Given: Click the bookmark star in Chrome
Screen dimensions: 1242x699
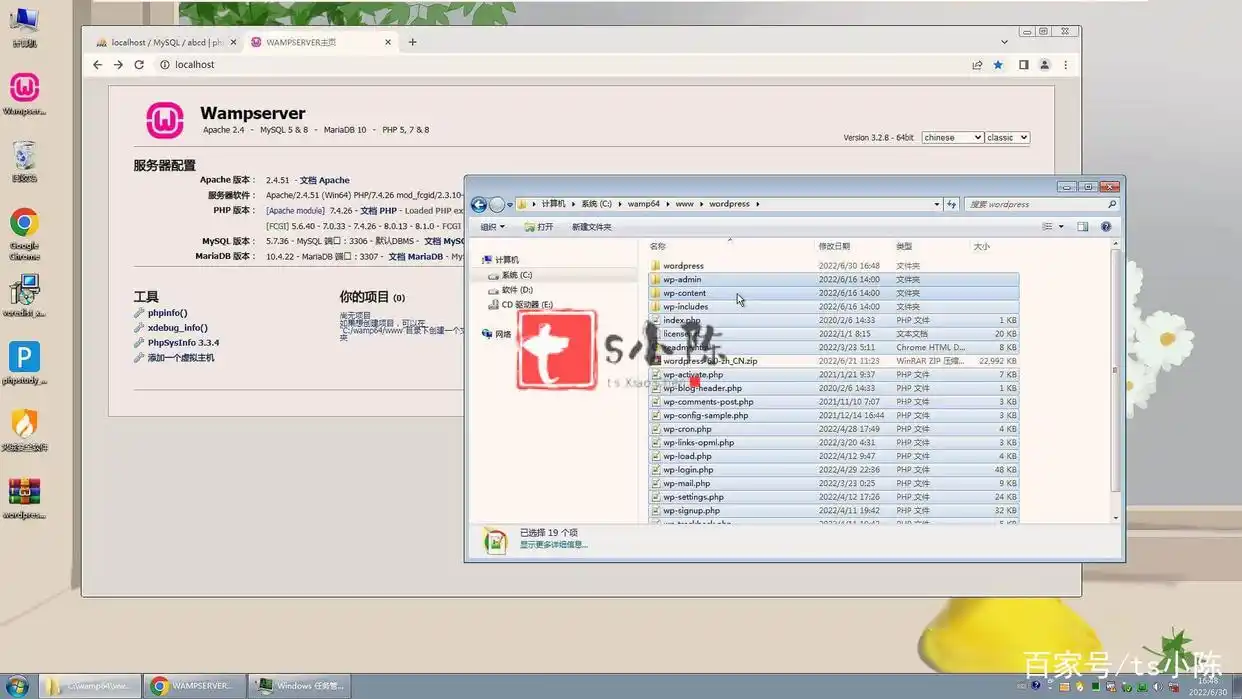Looking at the screenshot, I should click(x=998, y=65).
